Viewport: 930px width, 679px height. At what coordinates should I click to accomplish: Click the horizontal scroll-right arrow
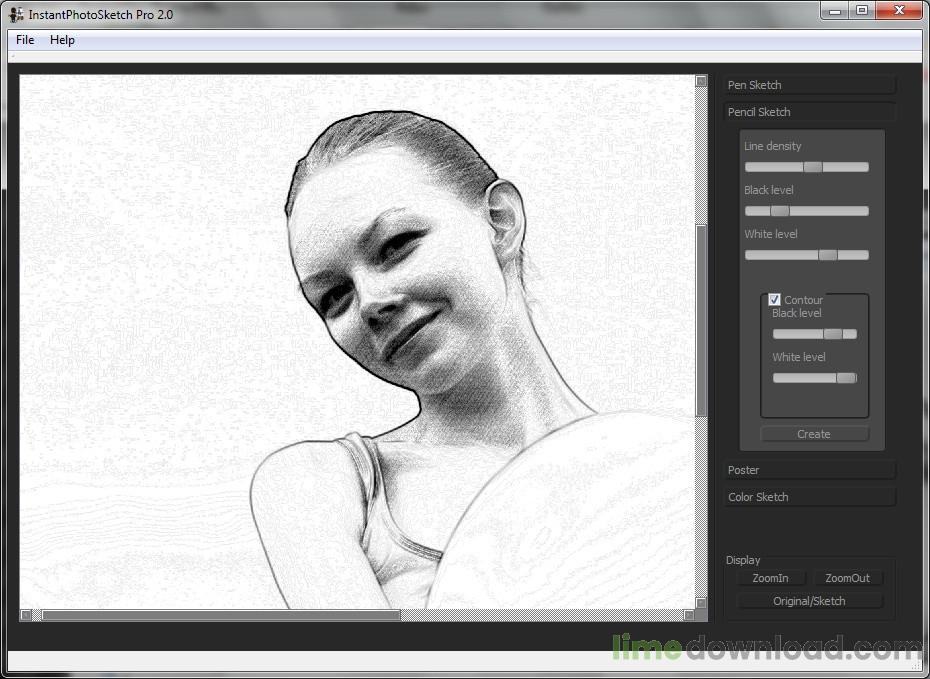pyautogui.click(x=688, y=615)
